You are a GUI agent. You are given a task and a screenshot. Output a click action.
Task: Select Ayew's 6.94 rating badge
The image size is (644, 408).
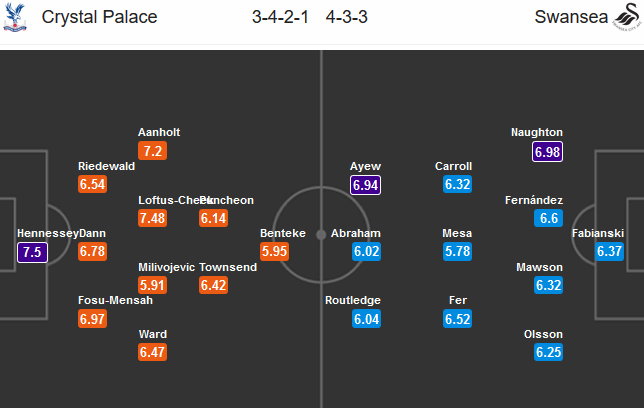pos(366,185)
